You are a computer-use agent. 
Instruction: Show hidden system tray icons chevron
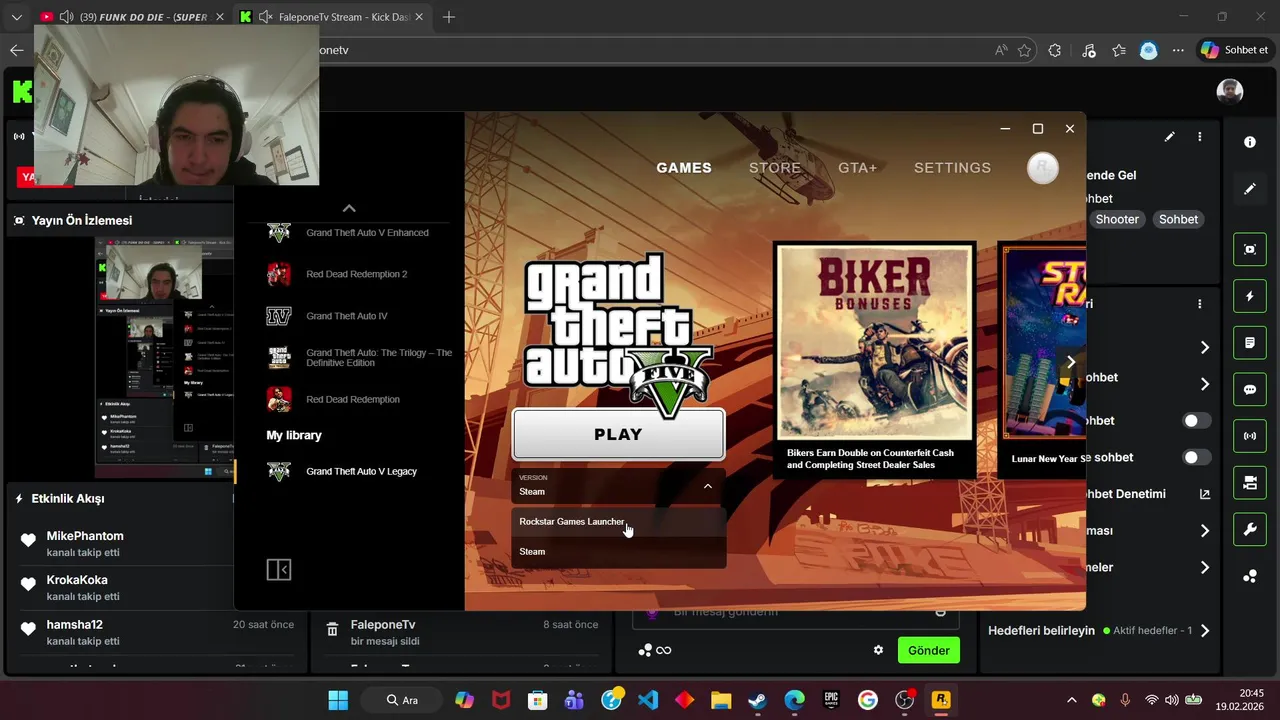pyautogui.click(x=1071, y=700)
